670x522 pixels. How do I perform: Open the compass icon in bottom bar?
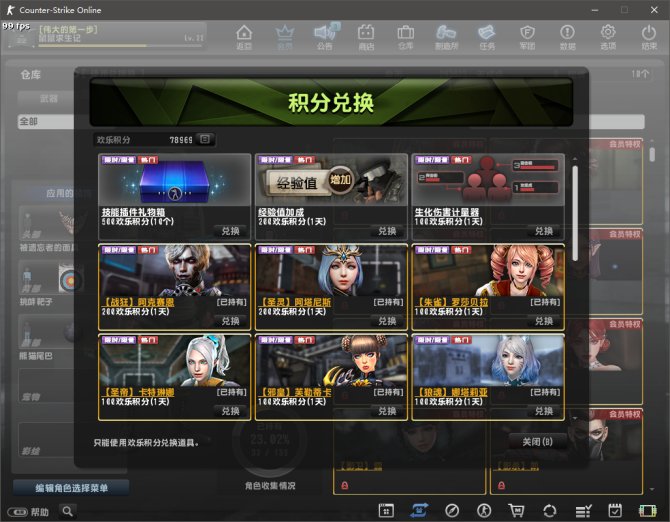point(452,510)
